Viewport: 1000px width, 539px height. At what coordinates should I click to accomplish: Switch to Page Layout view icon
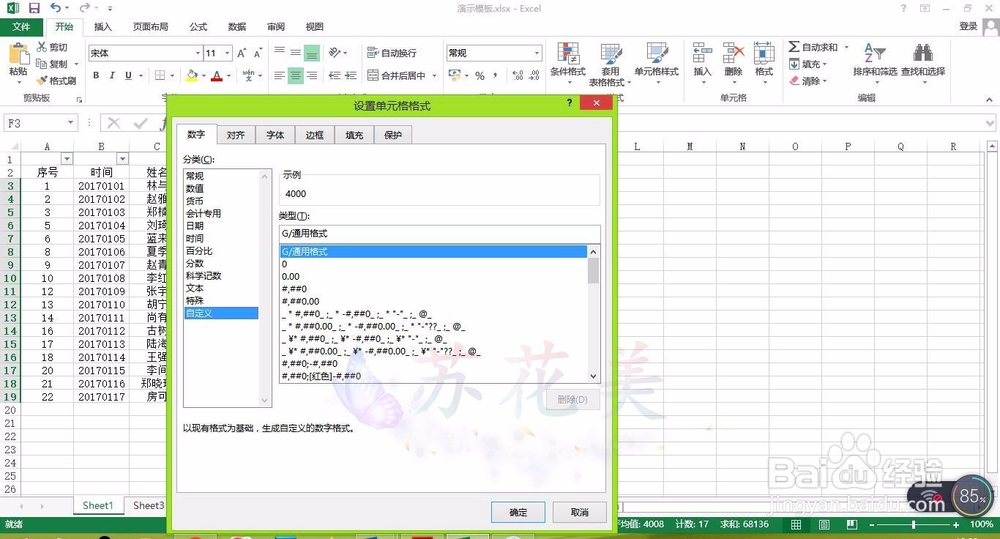tap(824, 524)
